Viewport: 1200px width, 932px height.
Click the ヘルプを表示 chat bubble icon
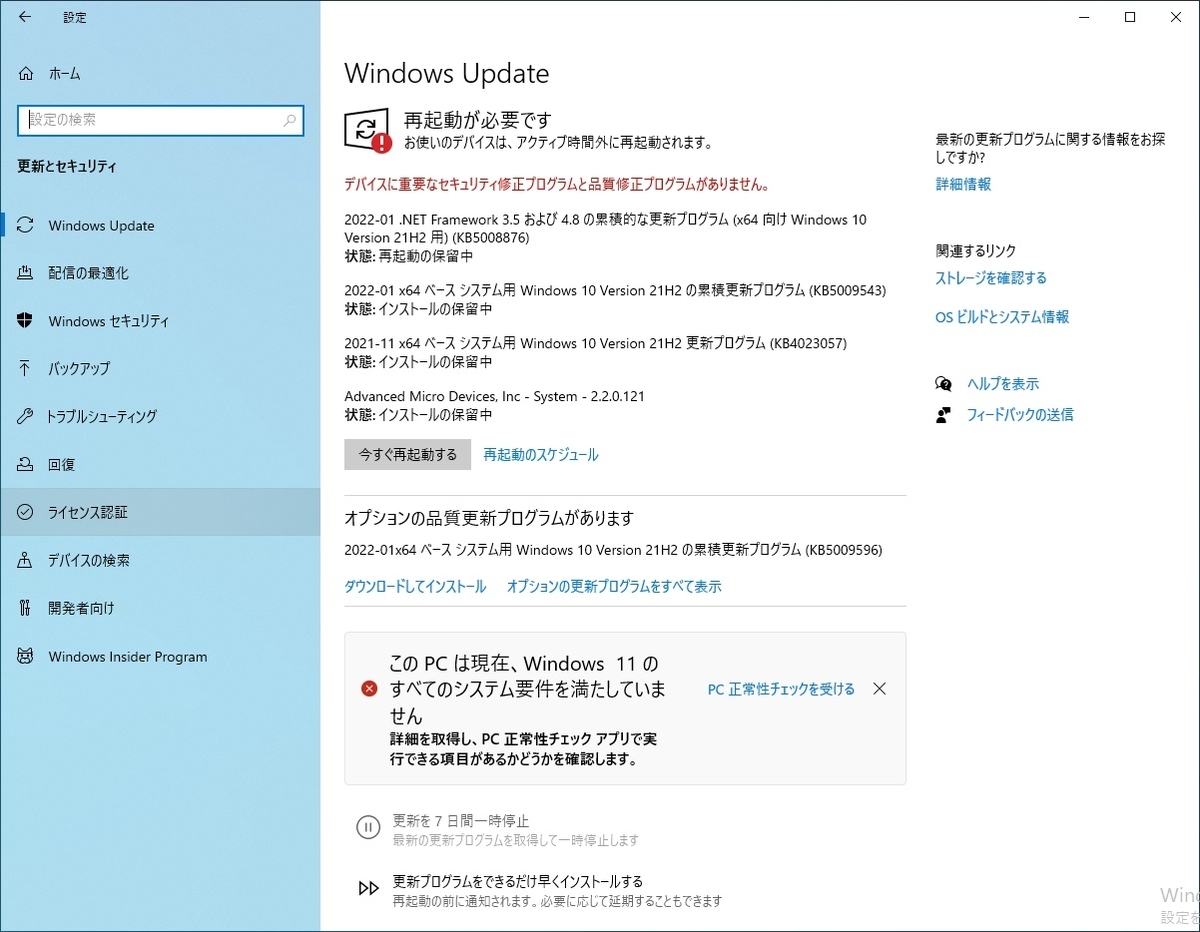tap(943, 383)
